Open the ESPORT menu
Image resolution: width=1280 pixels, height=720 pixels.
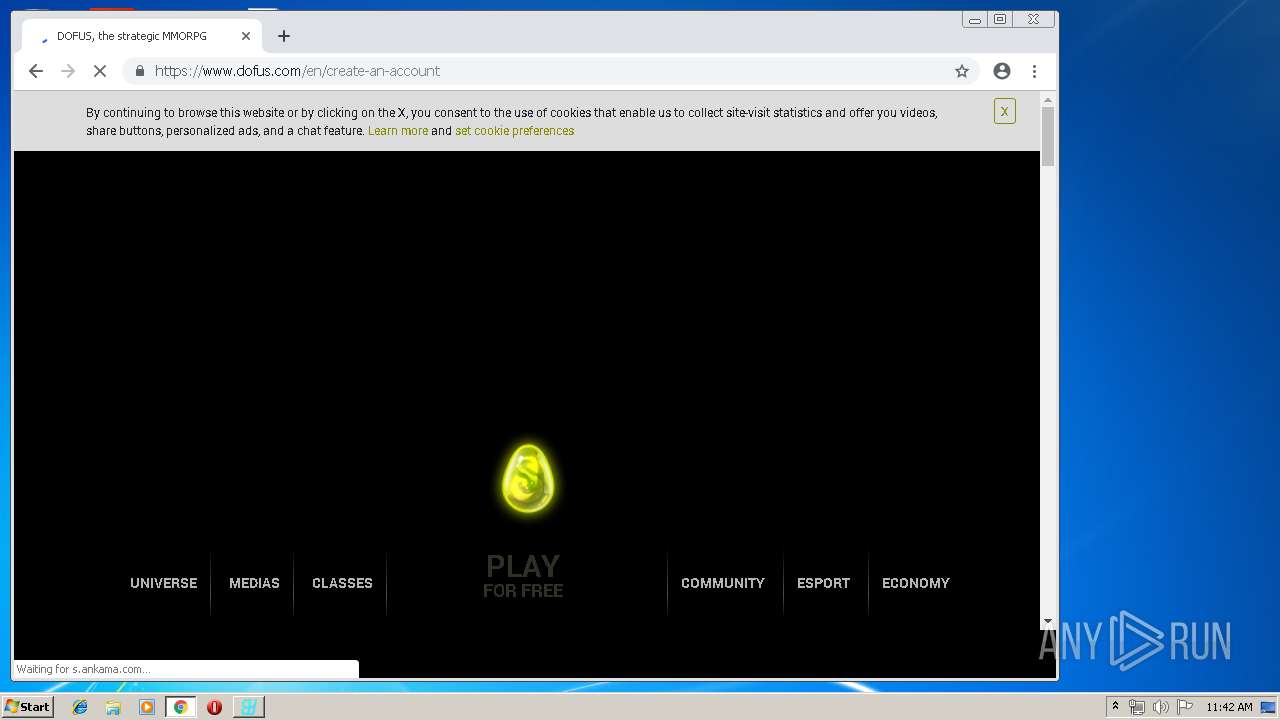tap(823, 583)
